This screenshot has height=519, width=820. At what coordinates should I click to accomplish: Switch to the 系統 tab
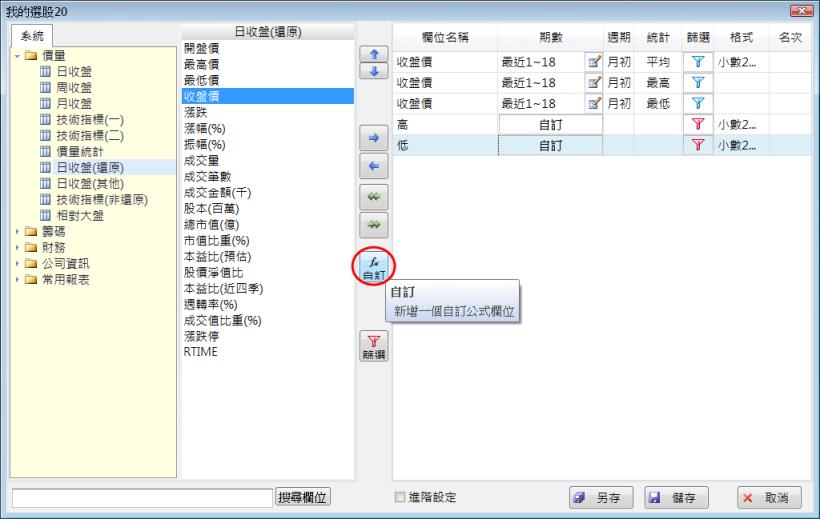(32, 36)
